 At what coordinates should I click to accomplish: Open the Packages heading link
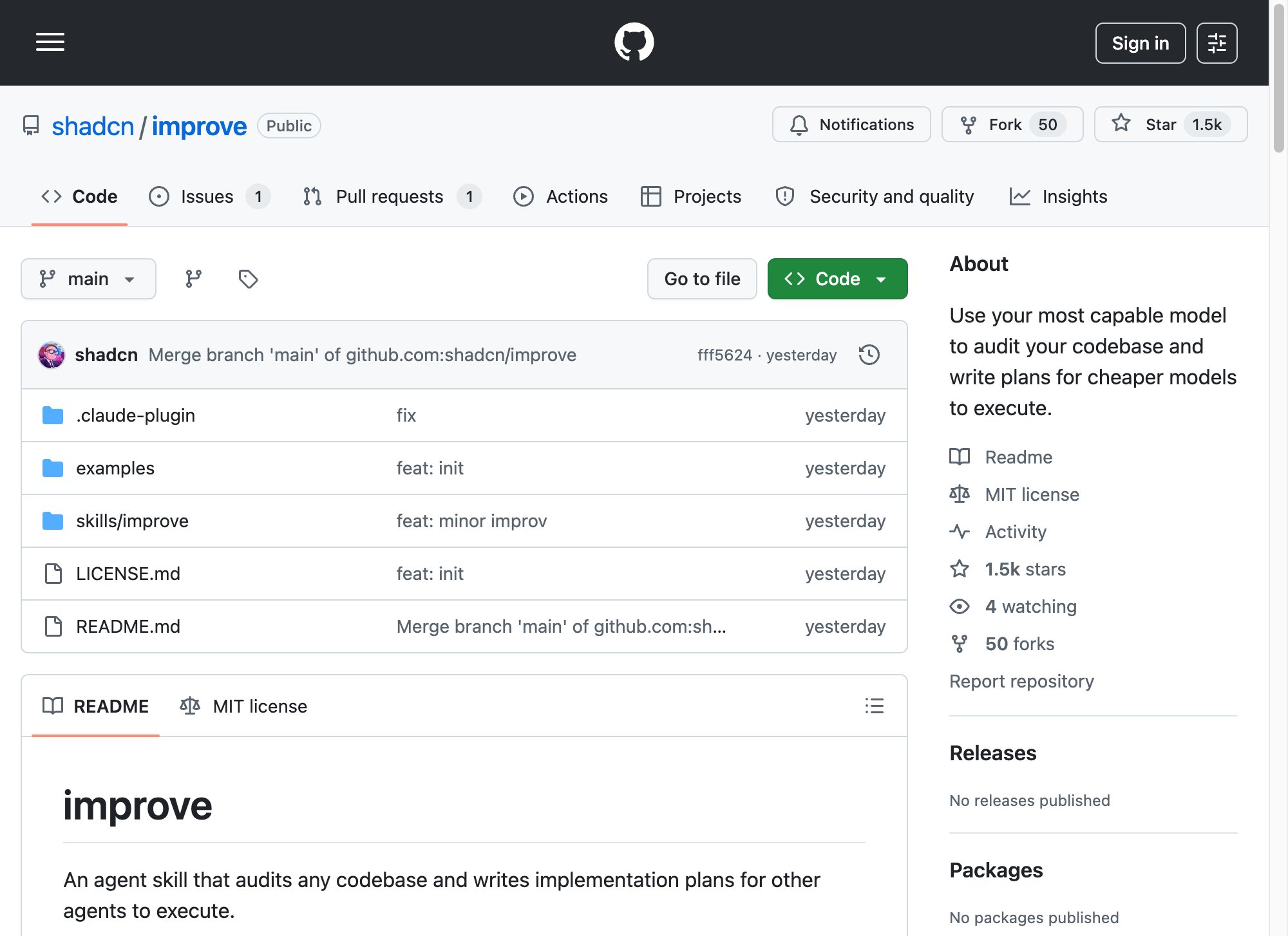pos(996,870)
